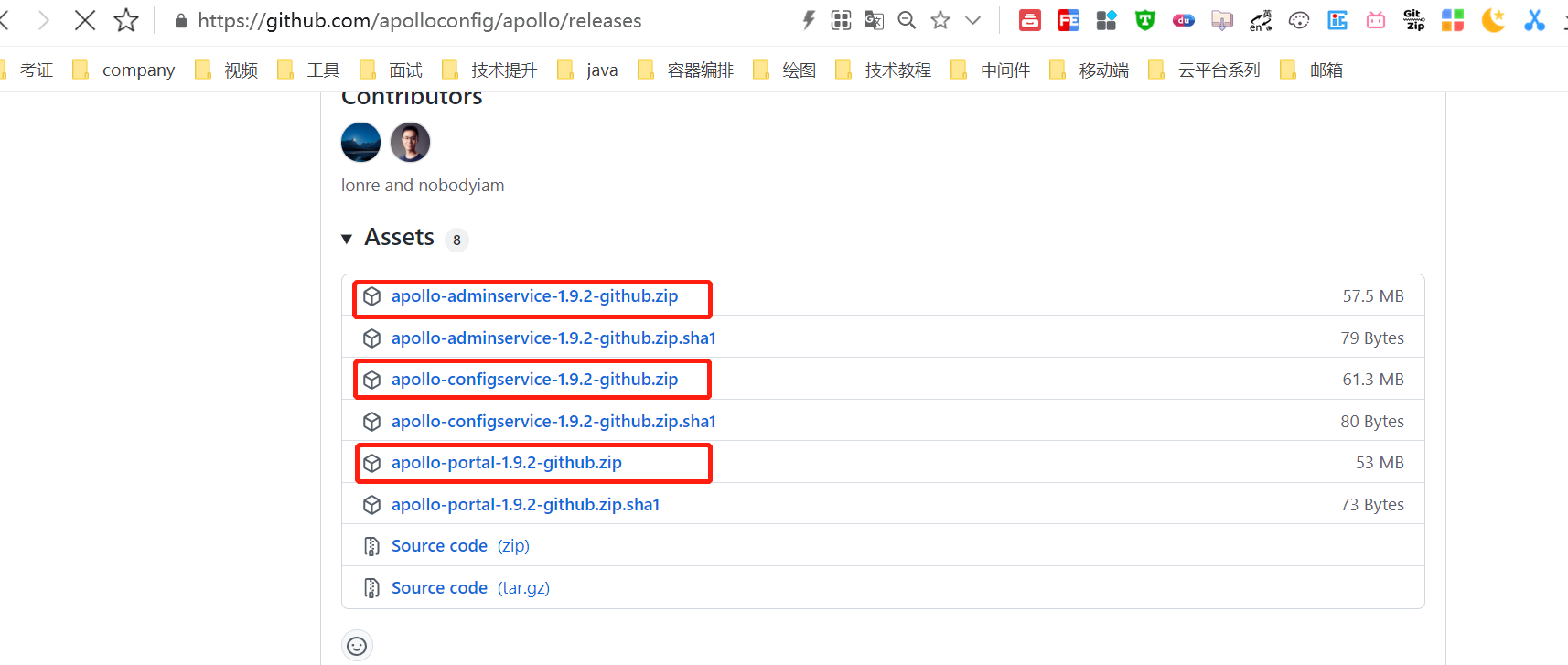
Task: Click the 53 MB size text
Action: point(1380,463)
